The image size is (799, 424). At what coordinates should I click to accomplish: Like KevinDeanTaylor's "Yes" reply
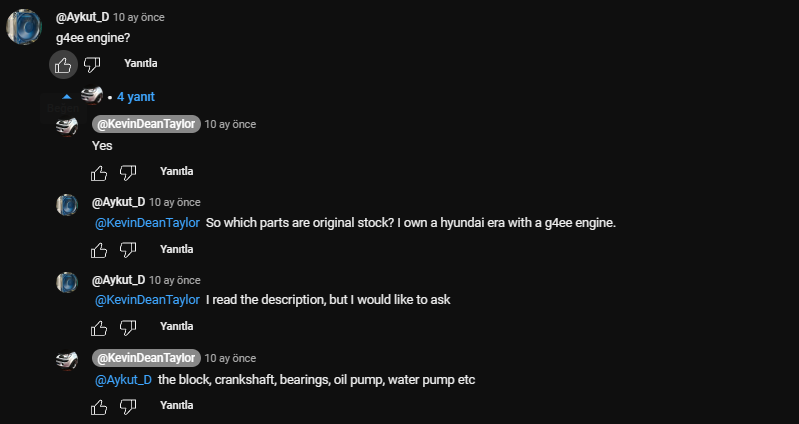[x=99, y=172]
